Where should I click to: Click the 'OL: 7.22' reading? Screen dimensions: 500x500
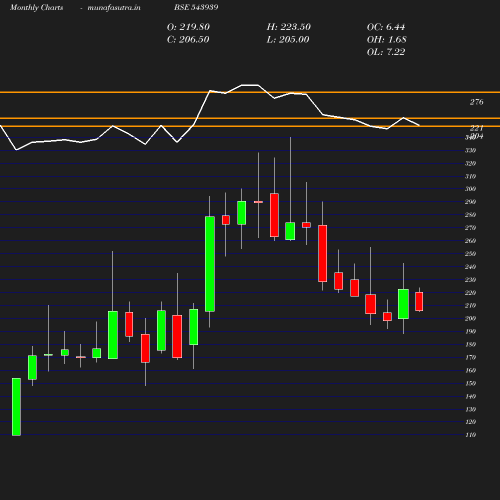point(386,52)
